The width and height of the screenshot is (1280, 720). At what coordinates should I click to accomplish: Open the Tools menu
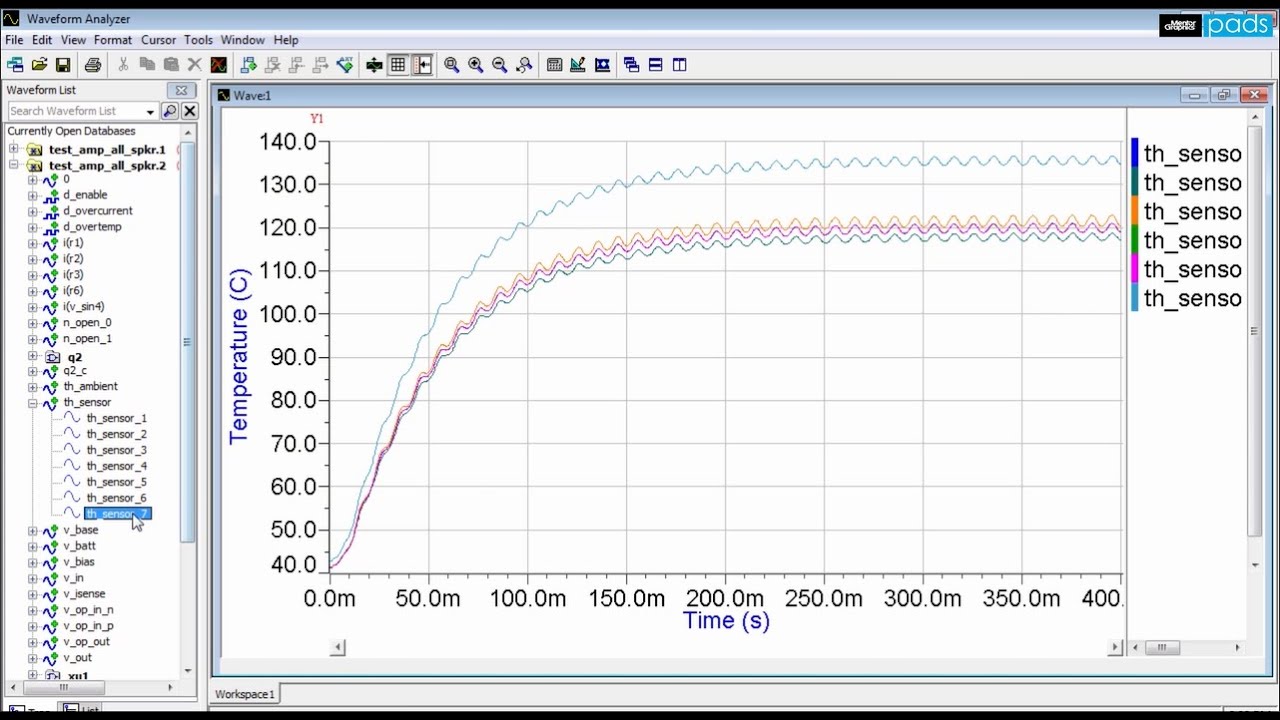click(x=198, y=40)
